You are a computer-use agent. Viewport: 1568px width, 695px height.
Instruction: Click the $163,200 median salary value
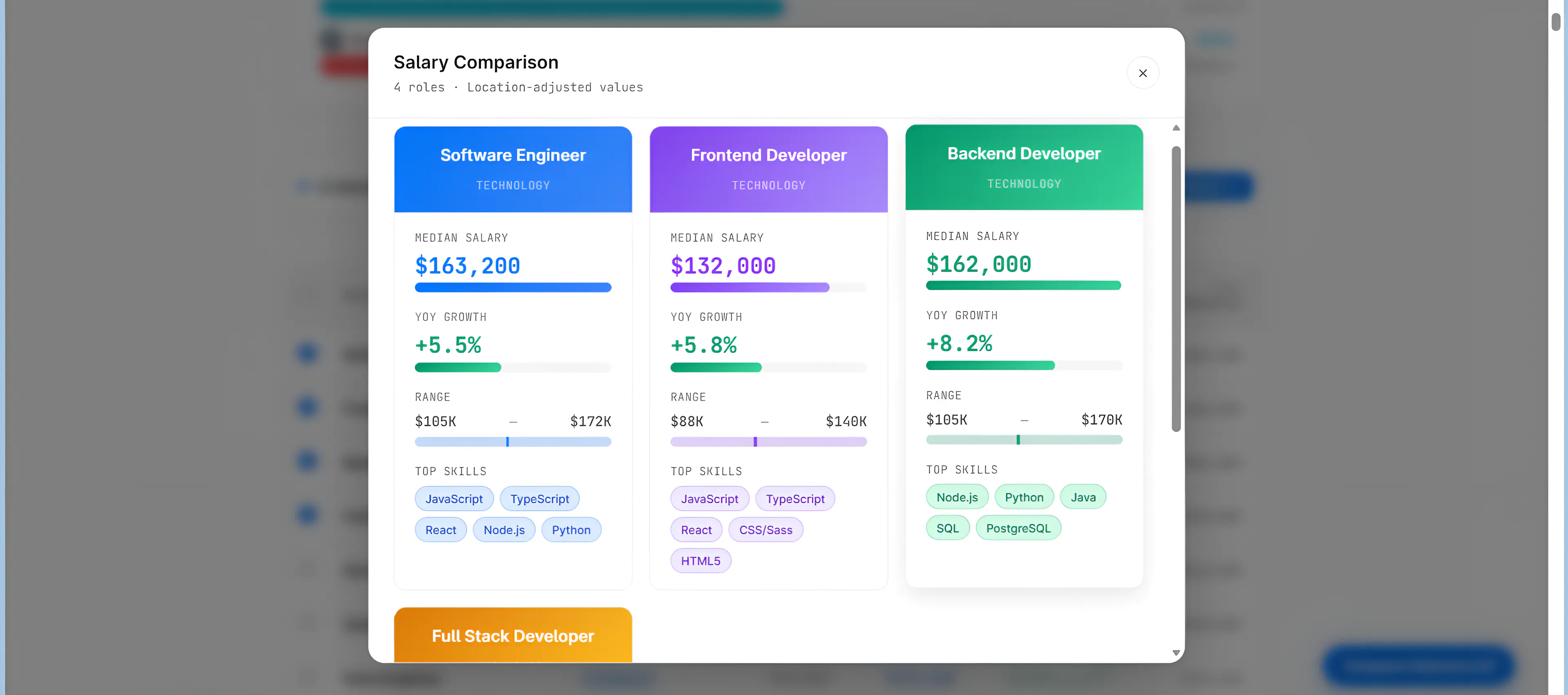(468, 265)
